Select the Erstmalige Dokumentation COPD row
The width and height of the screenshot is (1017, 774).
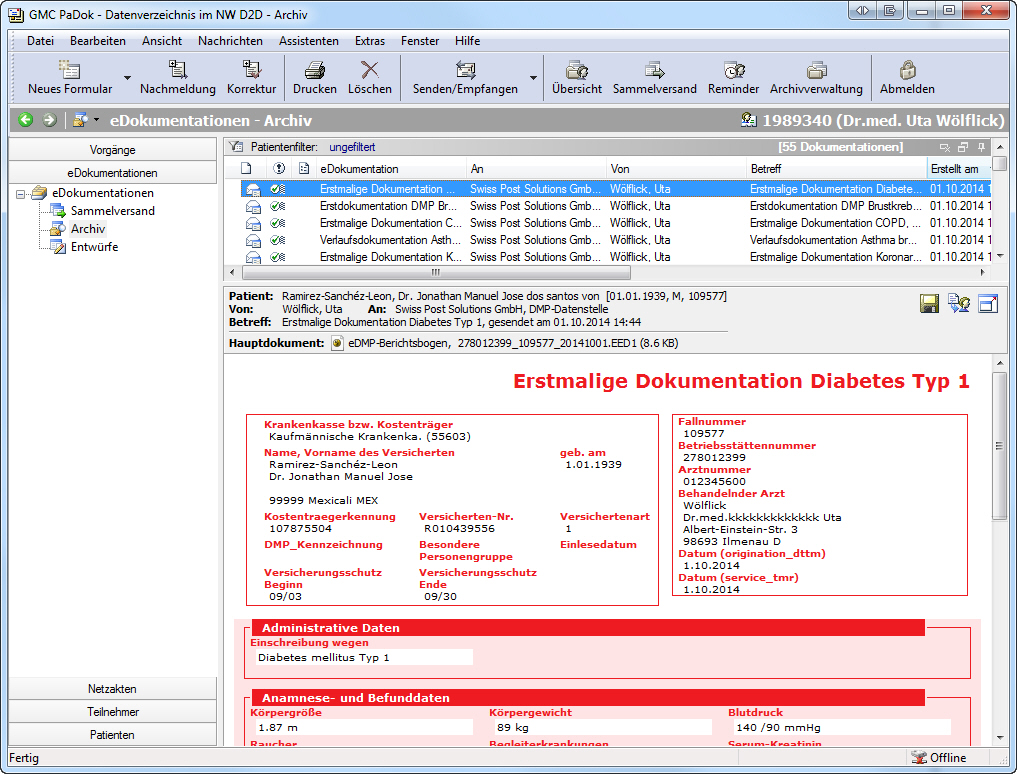616,223
